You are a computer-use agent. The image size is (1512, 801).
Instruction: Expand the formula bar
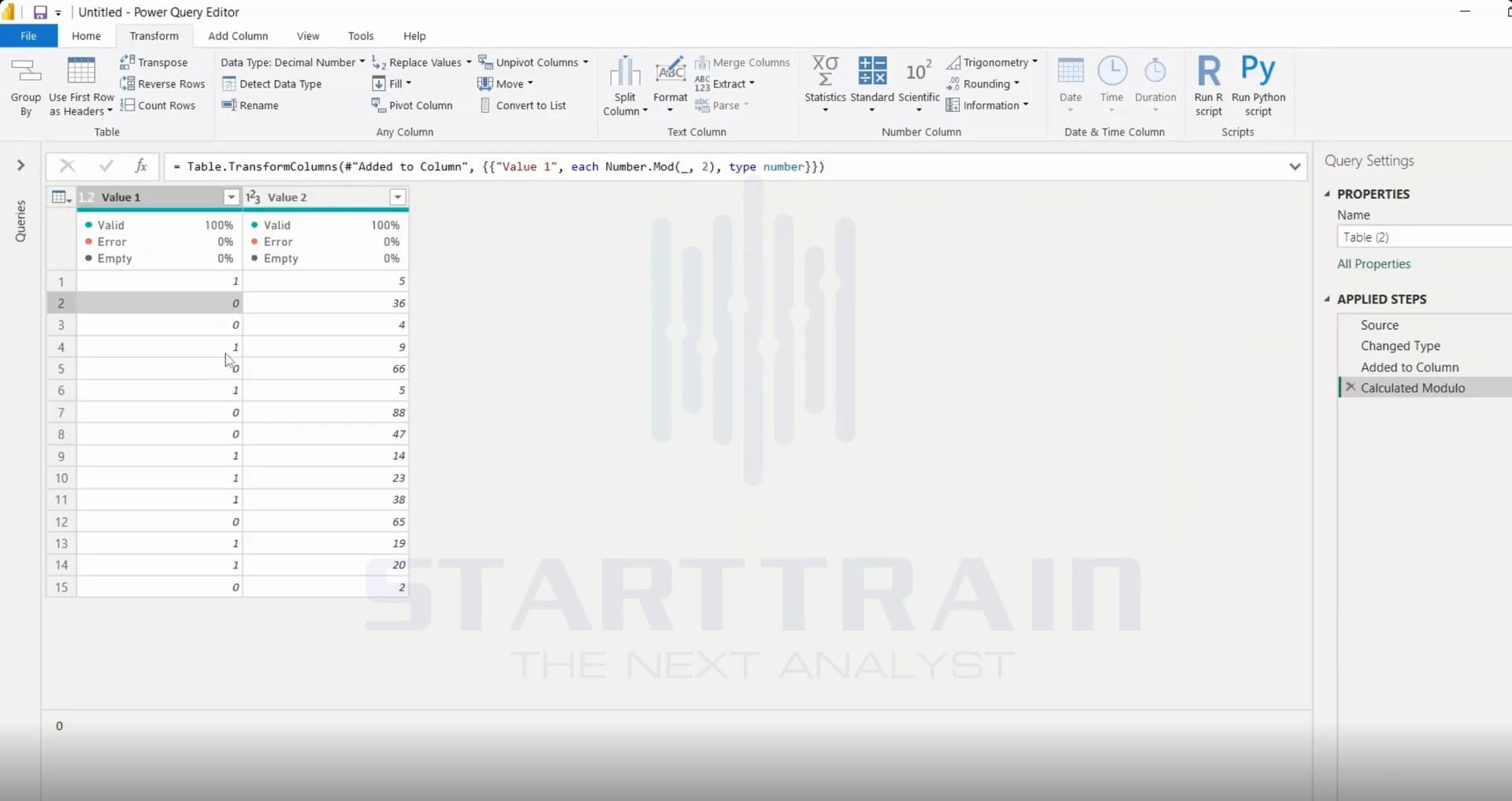pyautogui.click(x=1295, y=166)
